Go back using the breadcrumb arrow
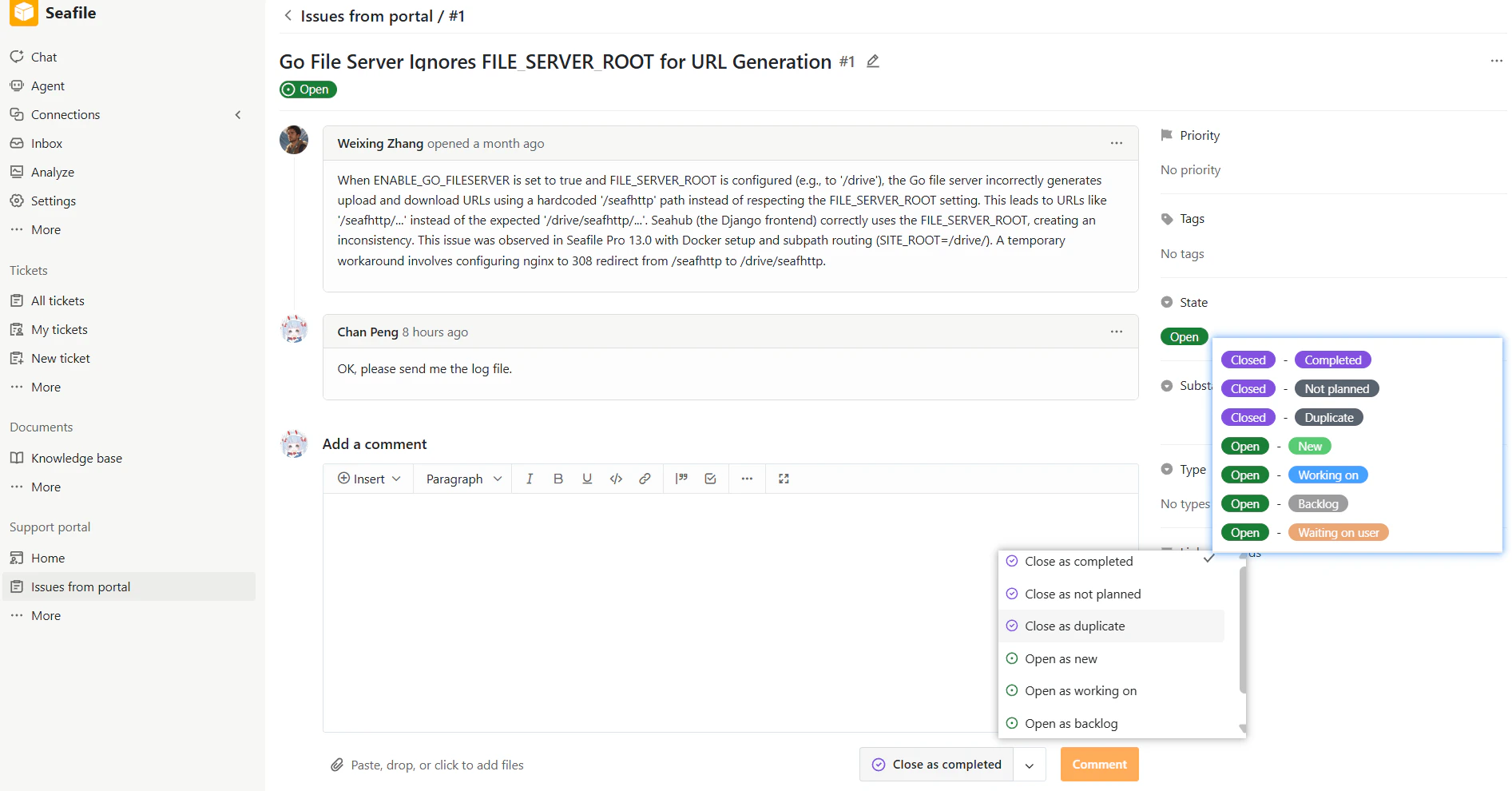 288,15
